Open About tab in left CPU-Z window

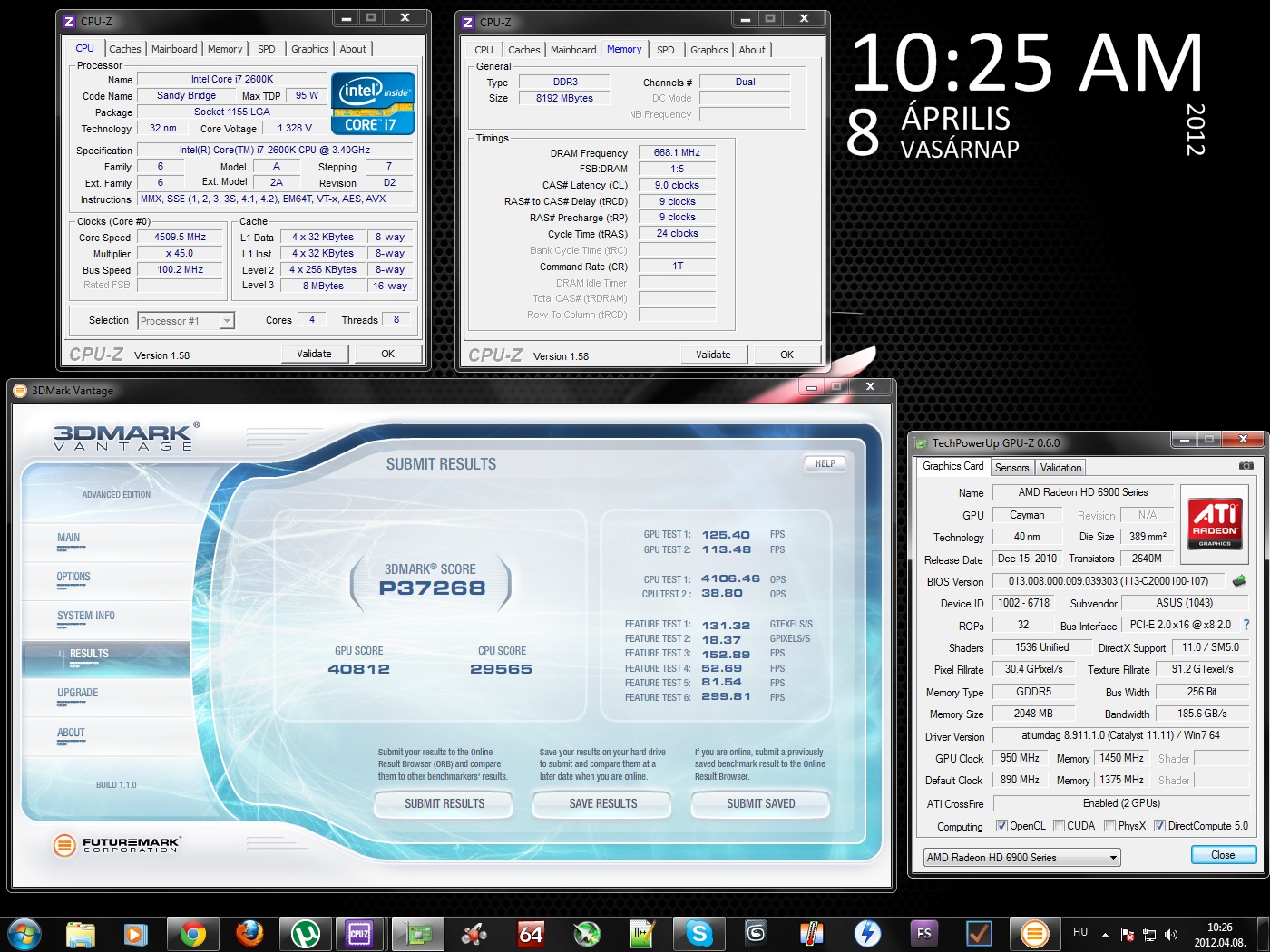354,49
